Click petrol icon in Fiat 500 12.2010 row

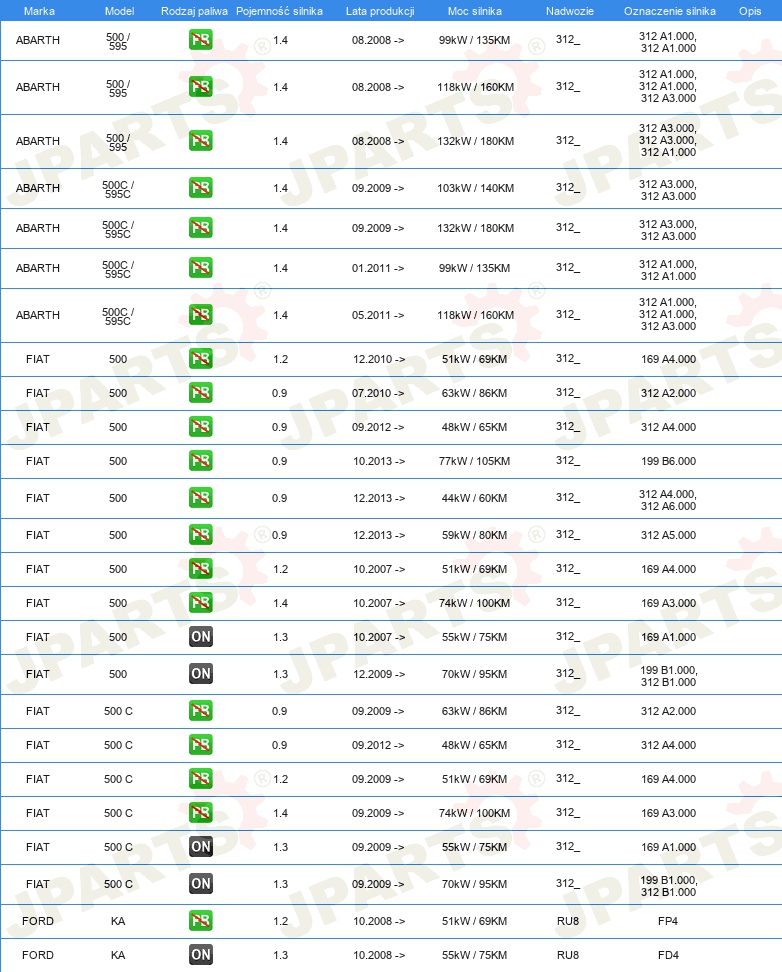pos(200,359)
